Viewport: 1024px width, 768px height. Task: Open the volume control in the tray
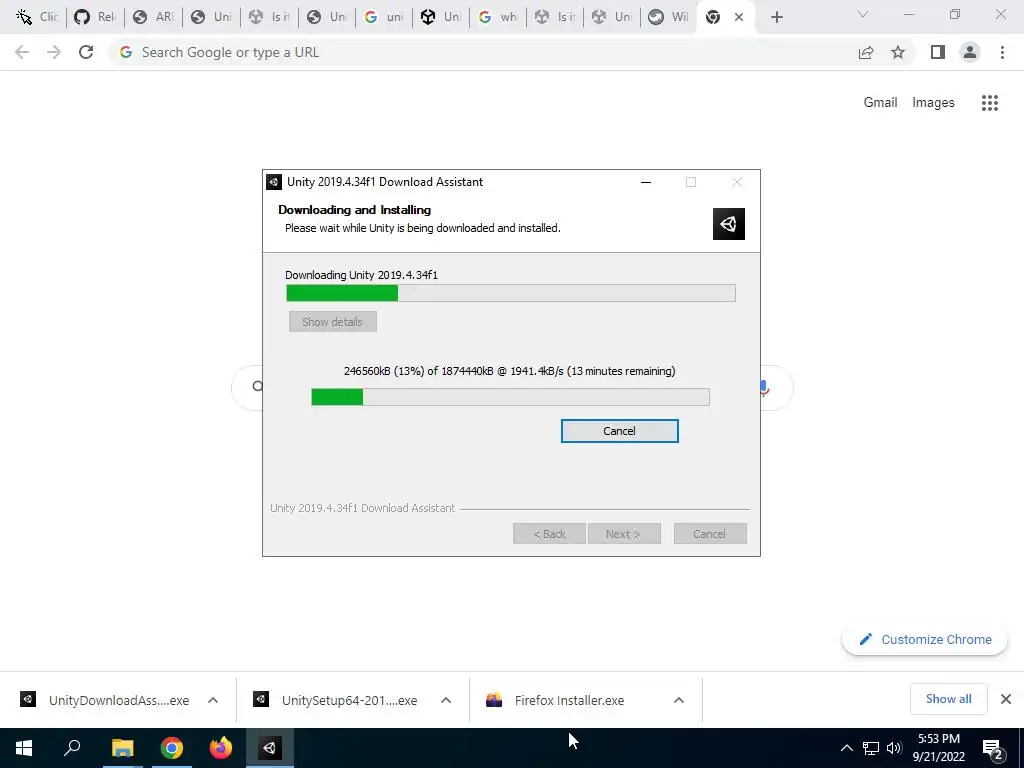click(894, 748)
